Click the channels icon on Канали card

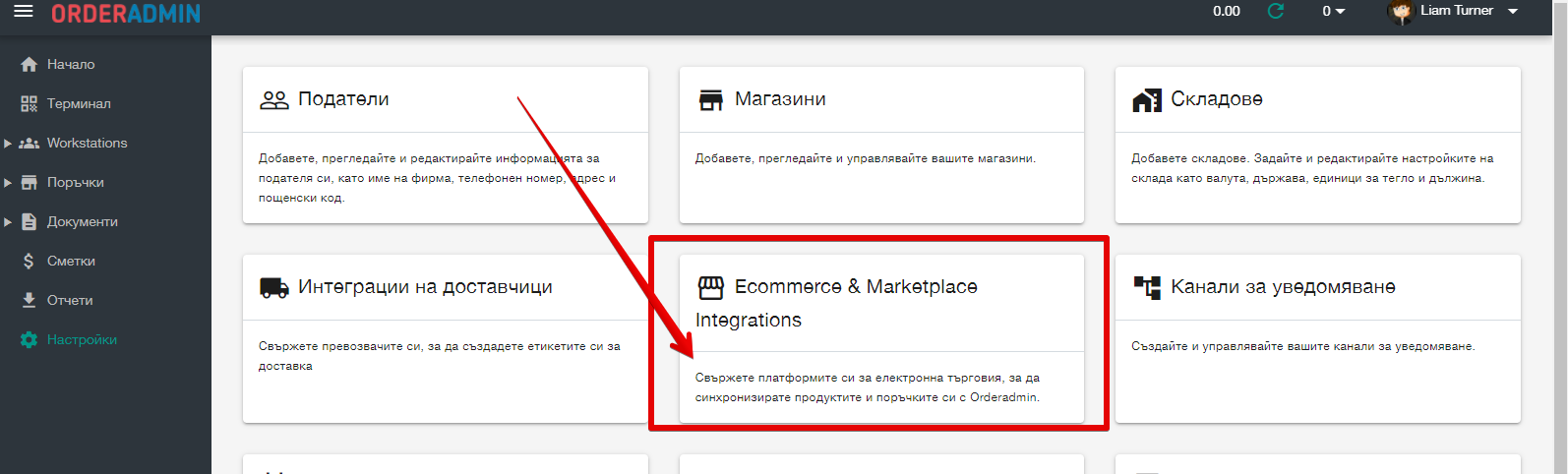[1147, 287]
